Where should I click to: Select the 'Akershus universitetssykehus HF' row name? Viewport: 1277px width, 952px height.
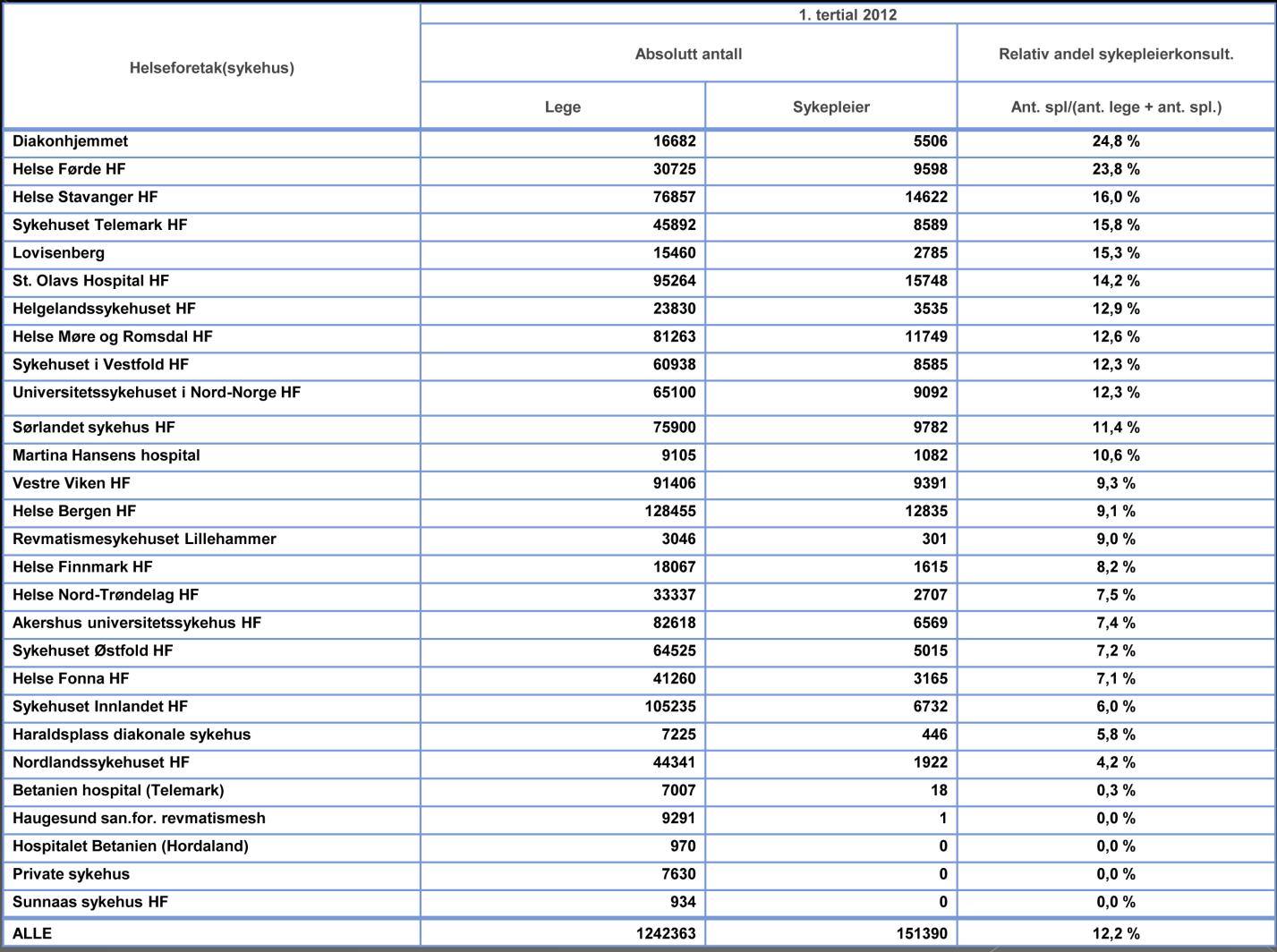137,623
